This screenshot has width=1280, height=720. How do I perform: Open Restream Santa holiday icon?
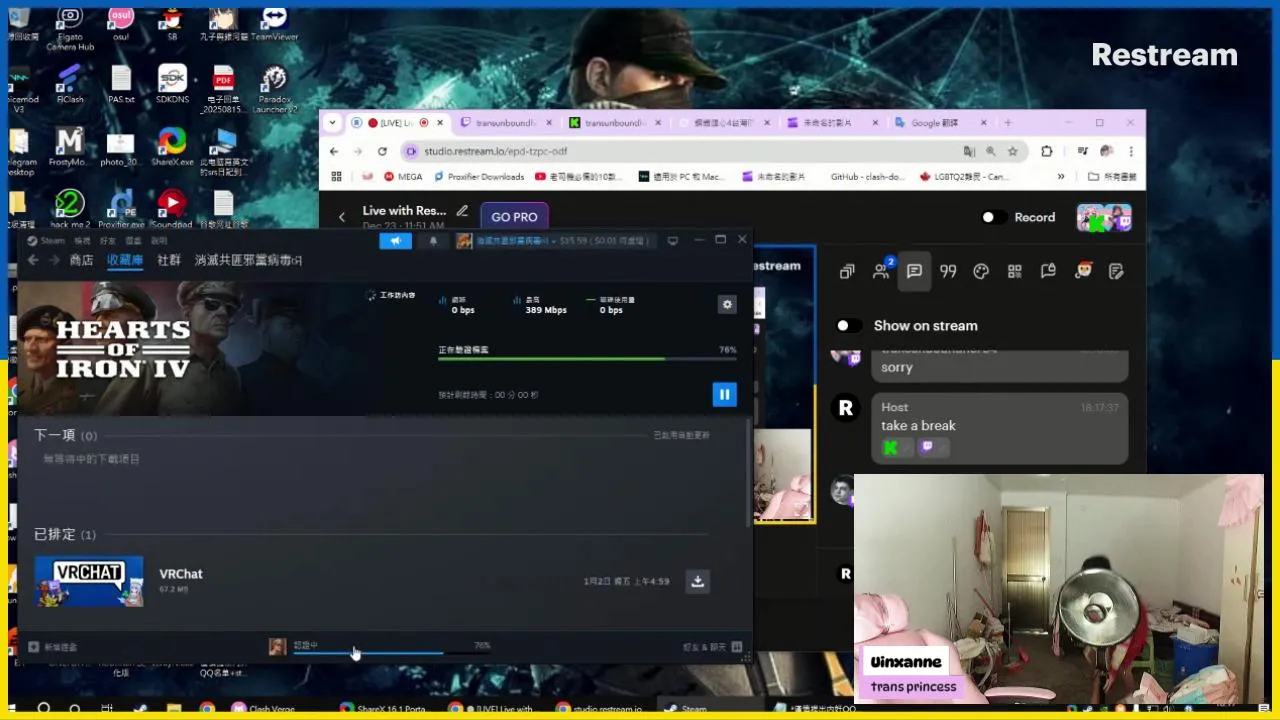point(1083,270)
